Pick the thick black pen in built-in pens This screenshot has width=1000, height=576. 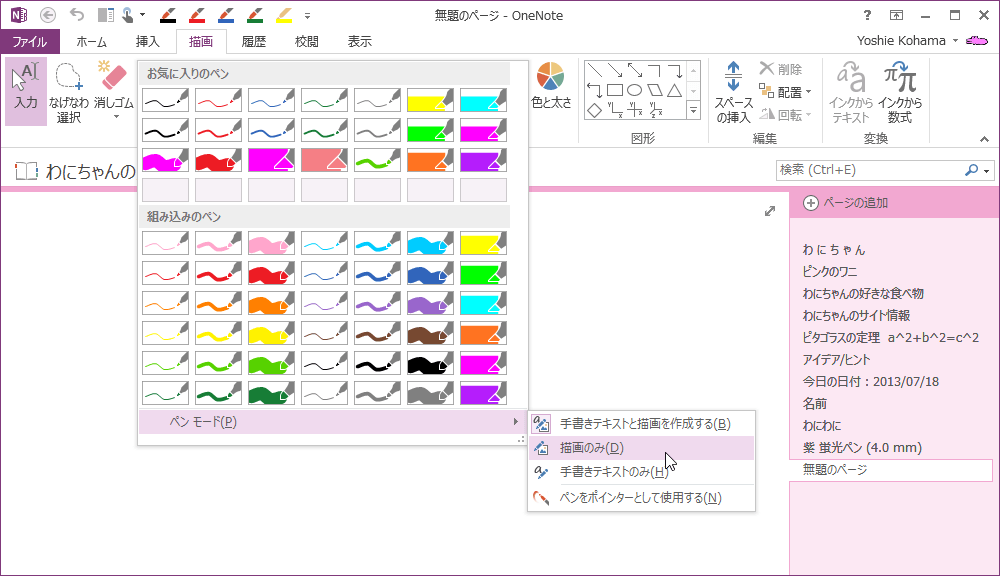pyautogui.click(x=430, y=363)
